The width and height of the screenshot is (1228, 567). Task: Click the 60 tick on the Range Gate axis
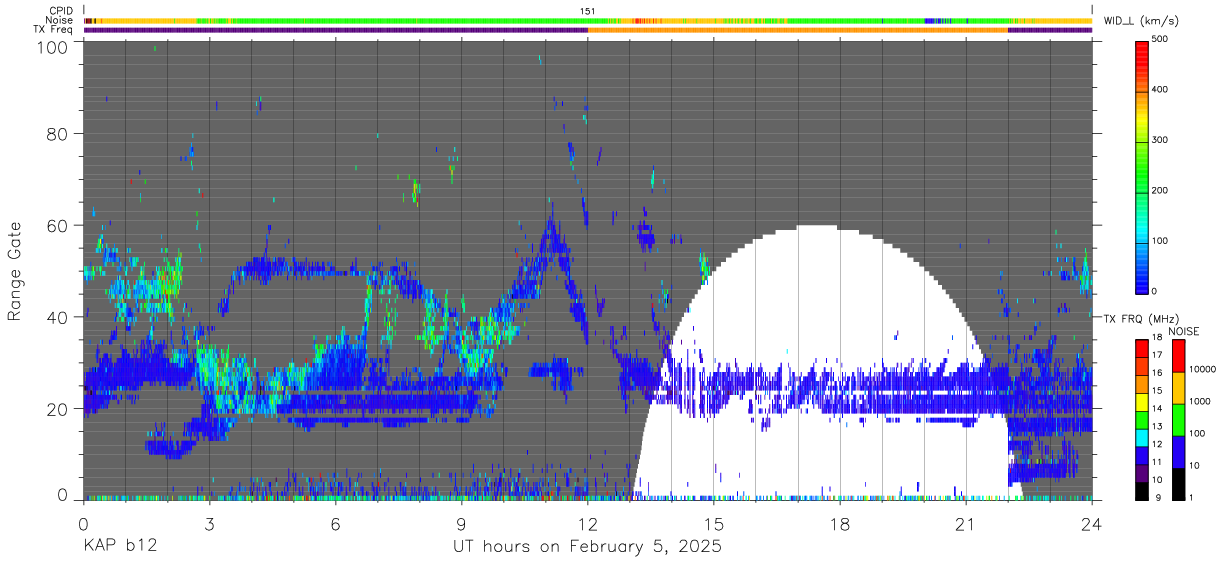pyautogui.click(x=58, y=225)
